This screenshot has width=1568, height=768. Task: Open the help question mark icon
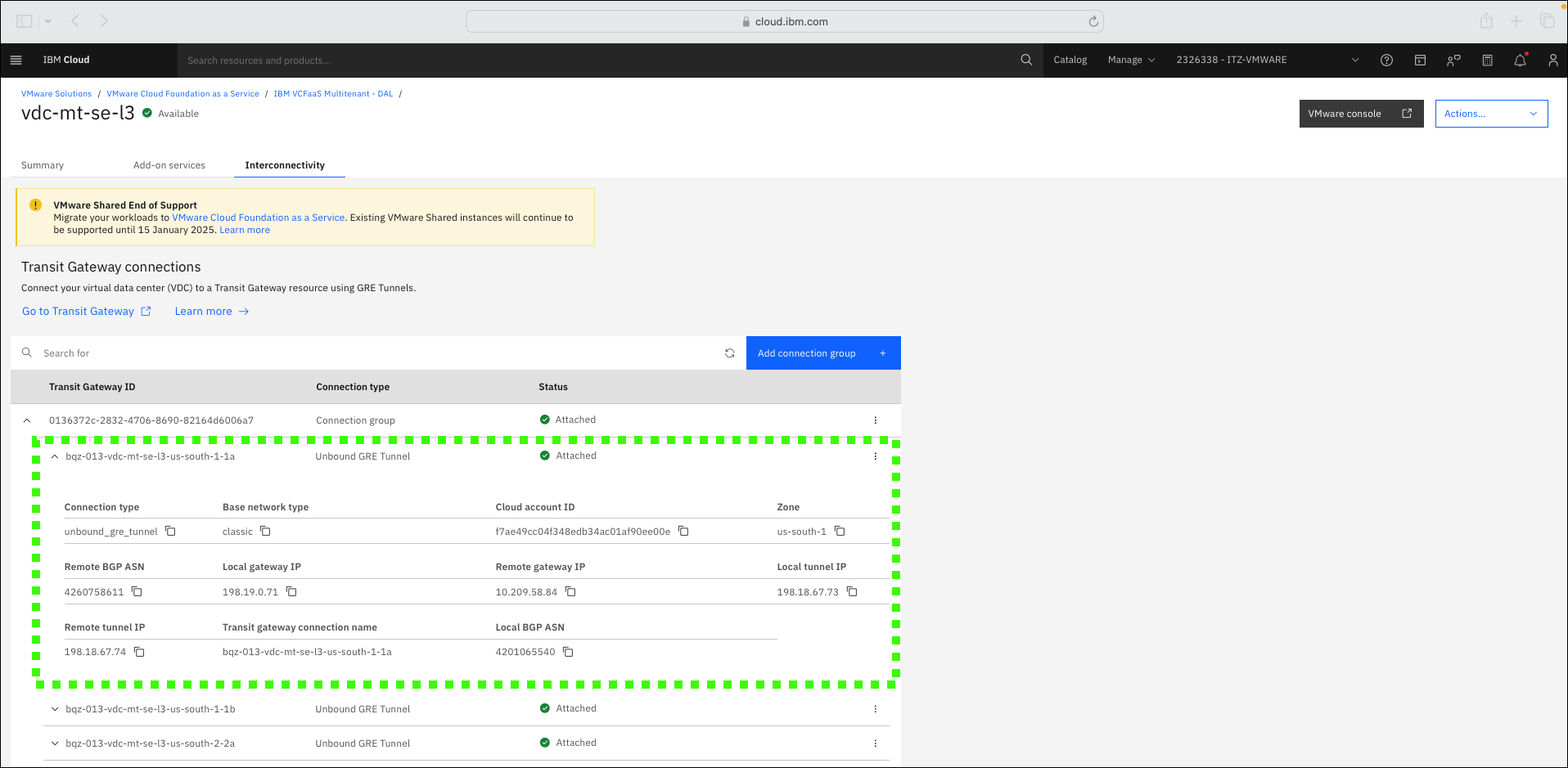pyautogui.click(x=1386, y=60)
